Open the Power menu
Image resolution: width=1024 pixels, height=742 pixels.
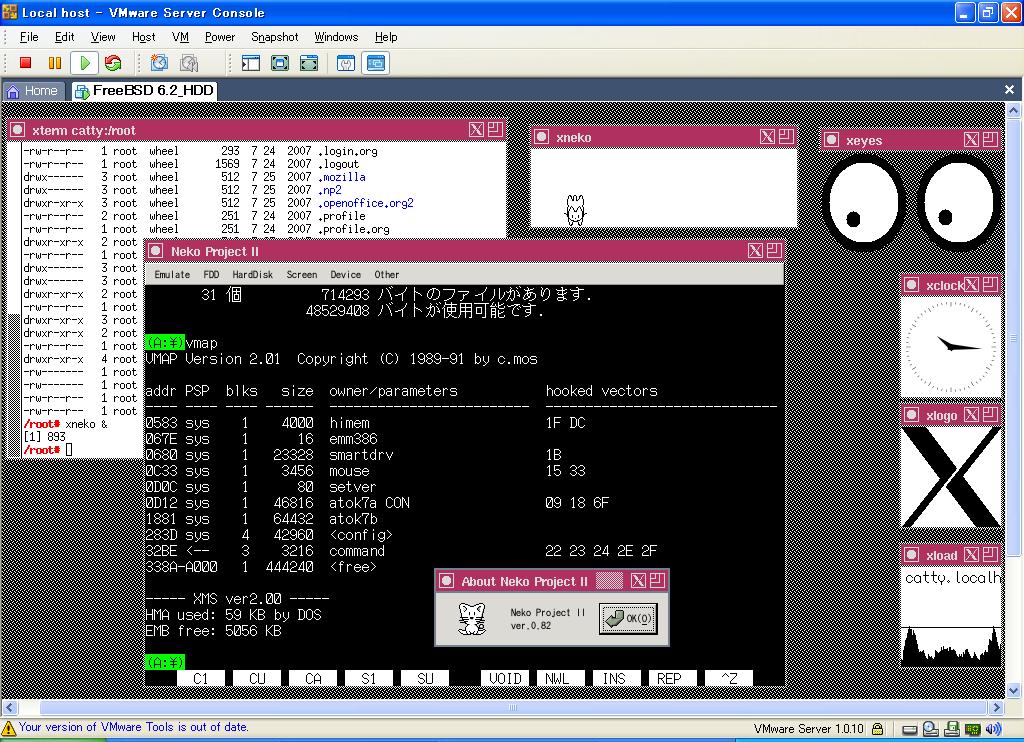click(x=219, y=37)
